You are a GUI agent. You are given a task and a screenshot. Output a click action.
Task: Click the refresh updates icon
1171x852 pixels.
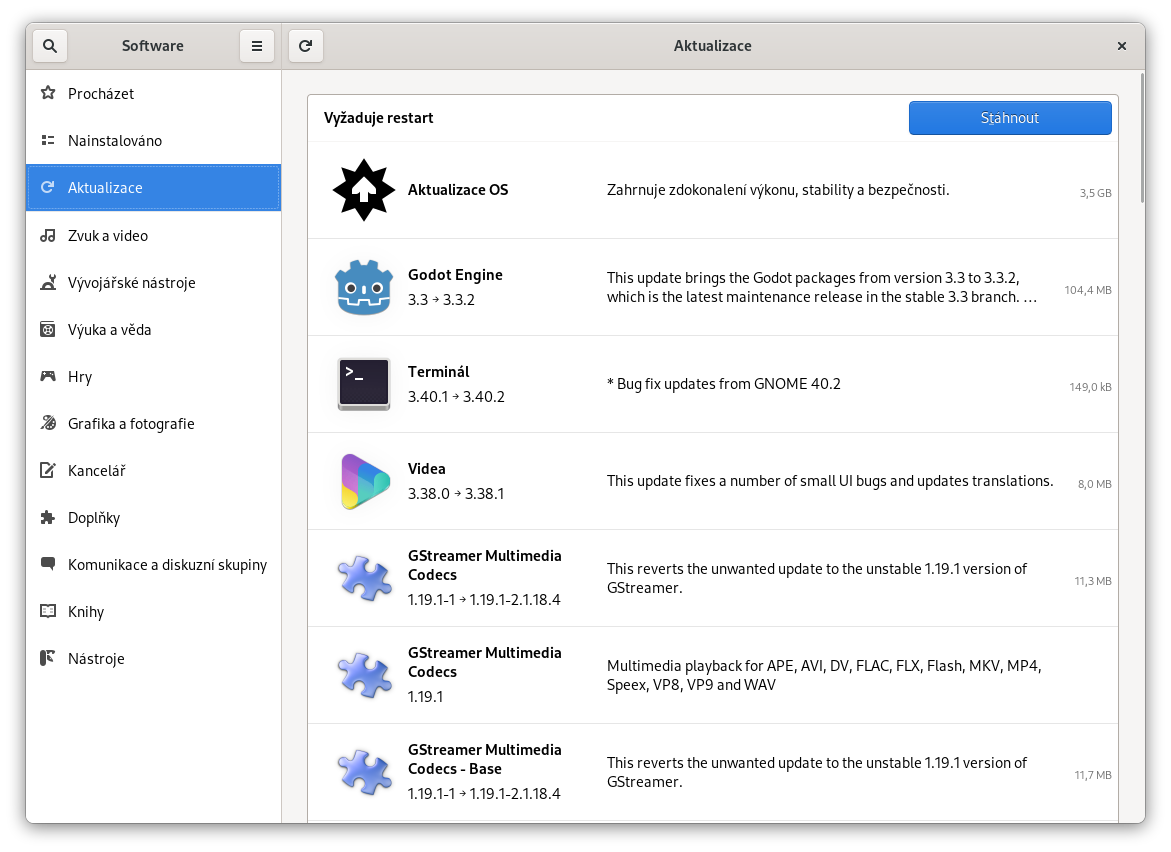pyautogui.click(x=306, y=46)
